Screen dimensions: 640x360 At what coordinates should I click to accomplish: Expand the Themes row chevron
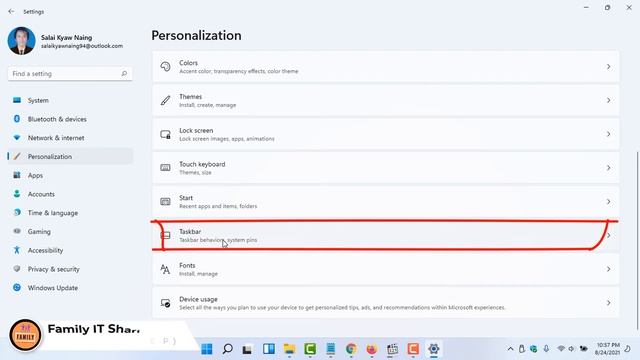[608, 100]
